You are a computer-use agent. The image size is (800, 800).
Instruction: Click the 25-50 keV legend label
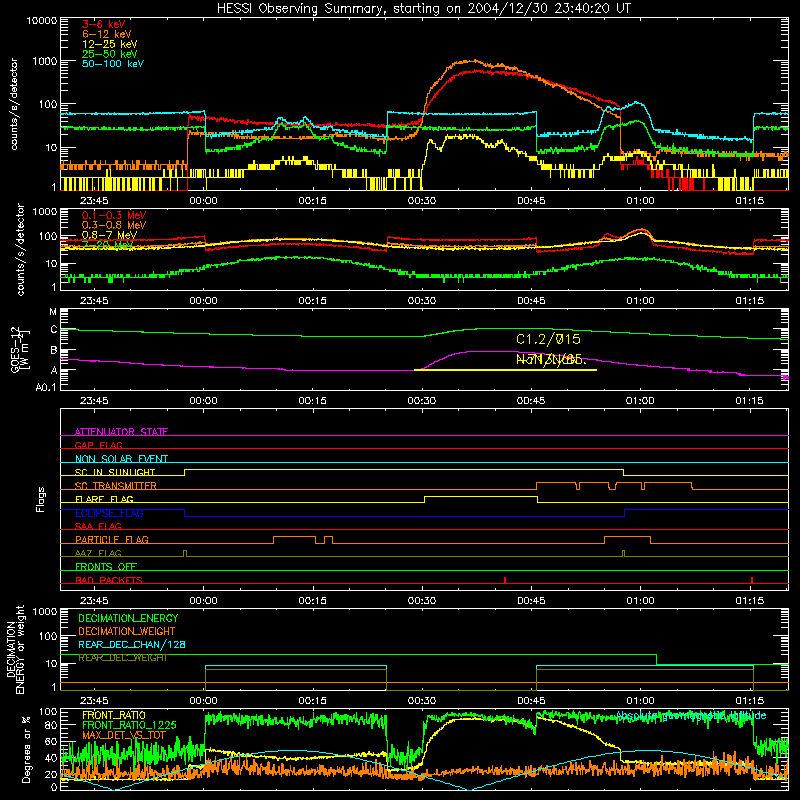[110, 54]
